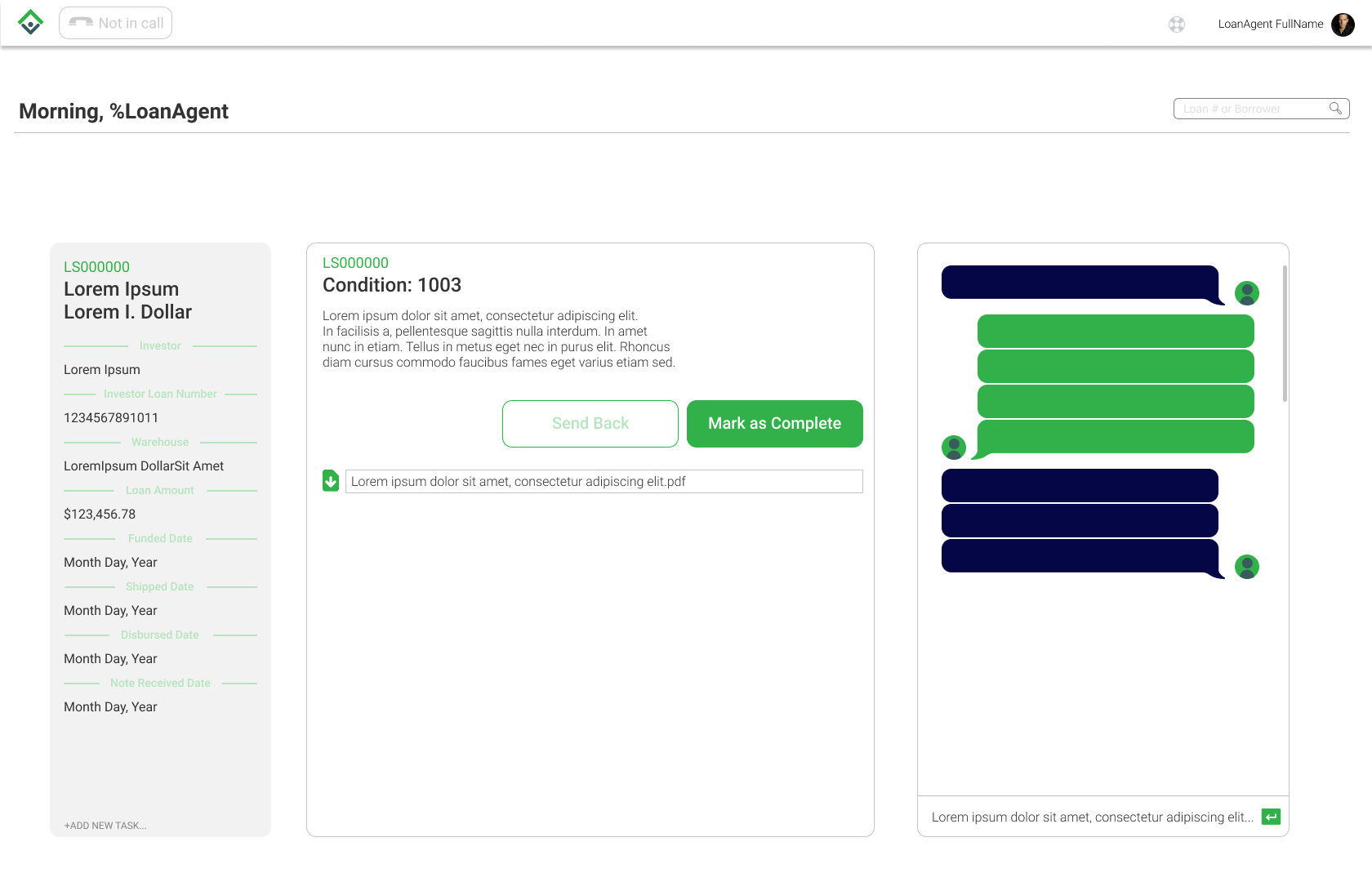Click the send message enter icon
1372x882 pixels.
click(1271, 817)
